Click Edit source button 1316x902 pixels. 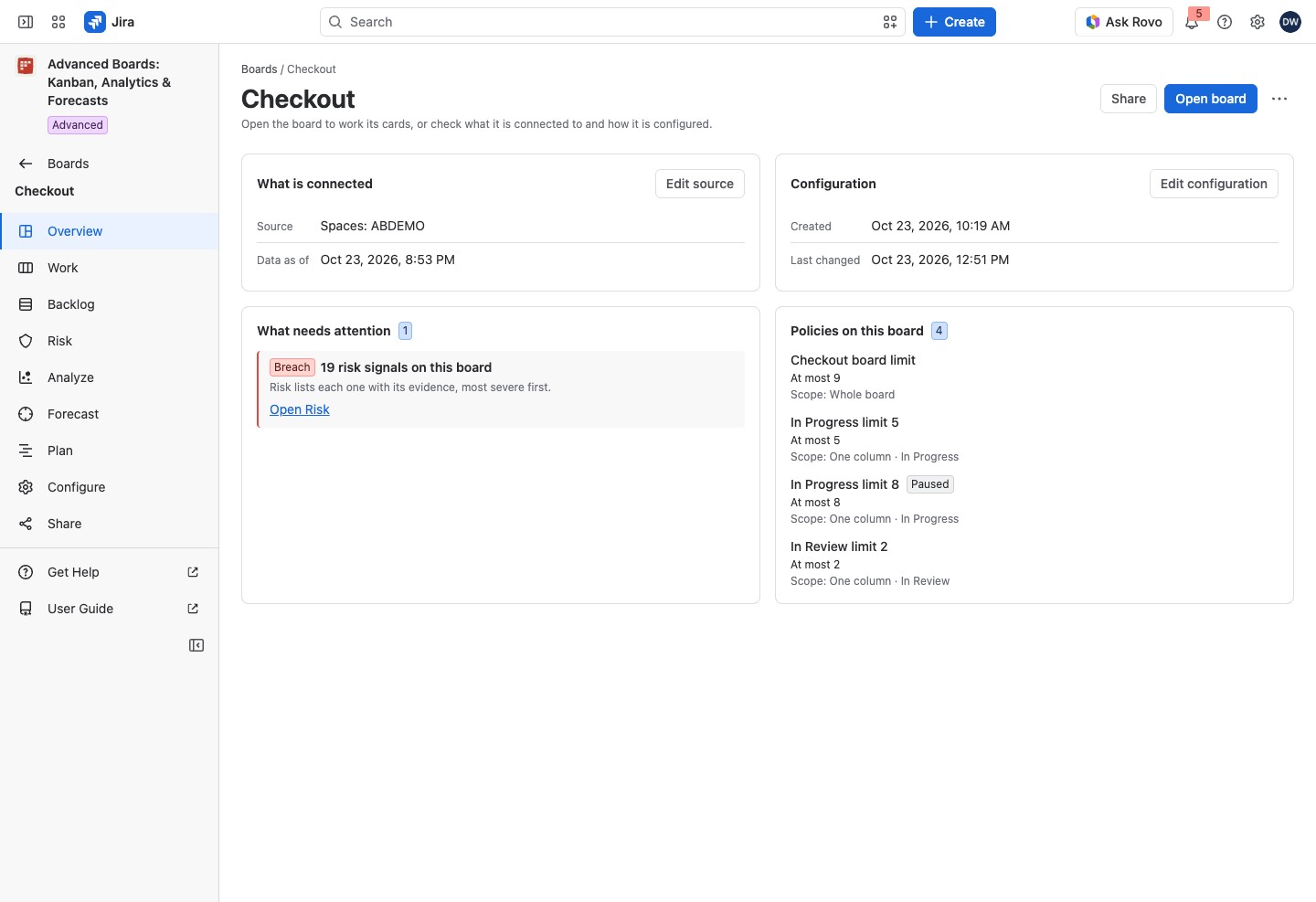[700, 184]
